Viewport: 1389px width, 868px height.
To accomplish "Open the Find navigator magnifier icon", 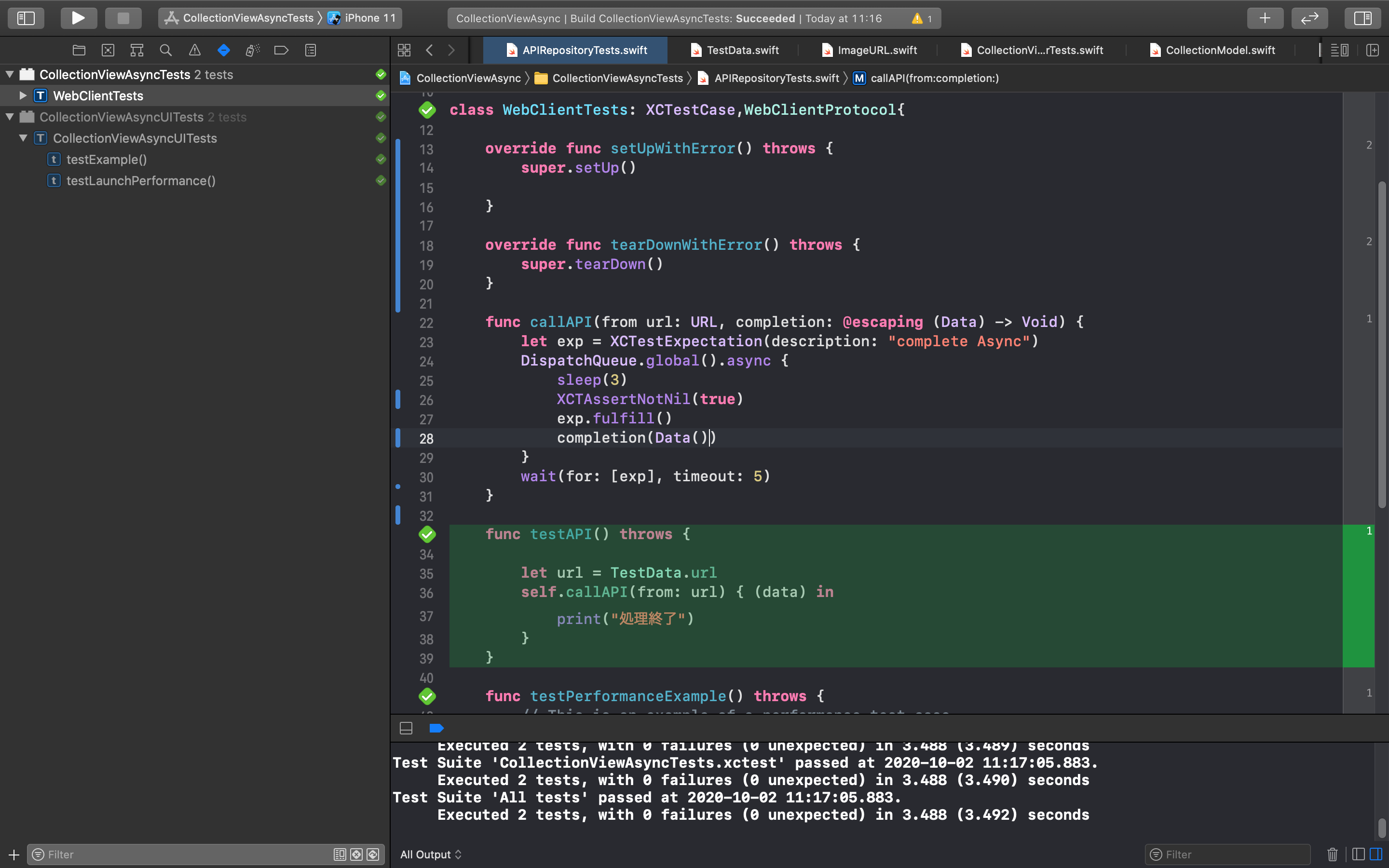I will (x=165, y=51).
